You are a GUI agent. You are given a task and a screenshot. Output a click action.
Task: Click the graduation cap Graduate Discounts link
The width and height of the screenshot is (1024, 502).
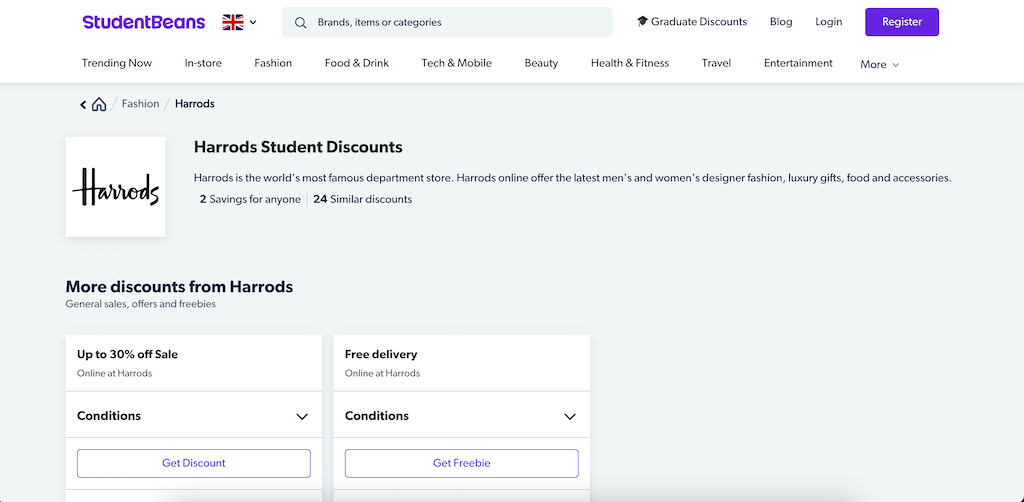coord(692,22)
